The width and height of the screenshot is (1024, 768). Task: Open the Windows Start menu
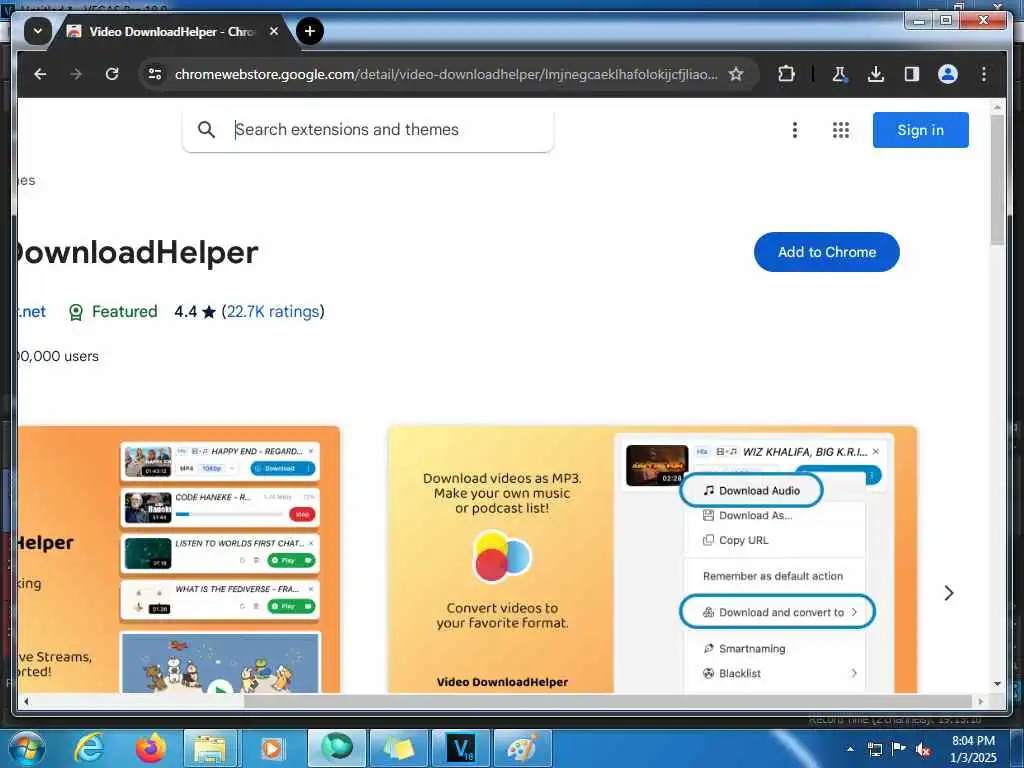click(x=26, y=748)
